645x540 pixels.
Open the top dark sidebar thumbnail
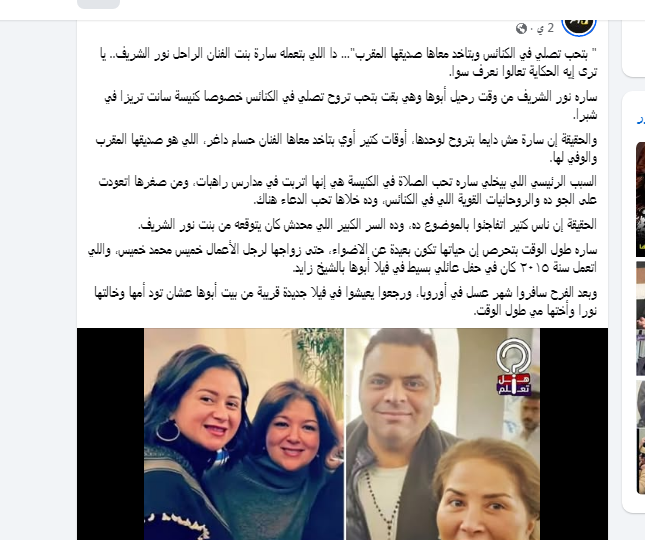tap(640, 199)
